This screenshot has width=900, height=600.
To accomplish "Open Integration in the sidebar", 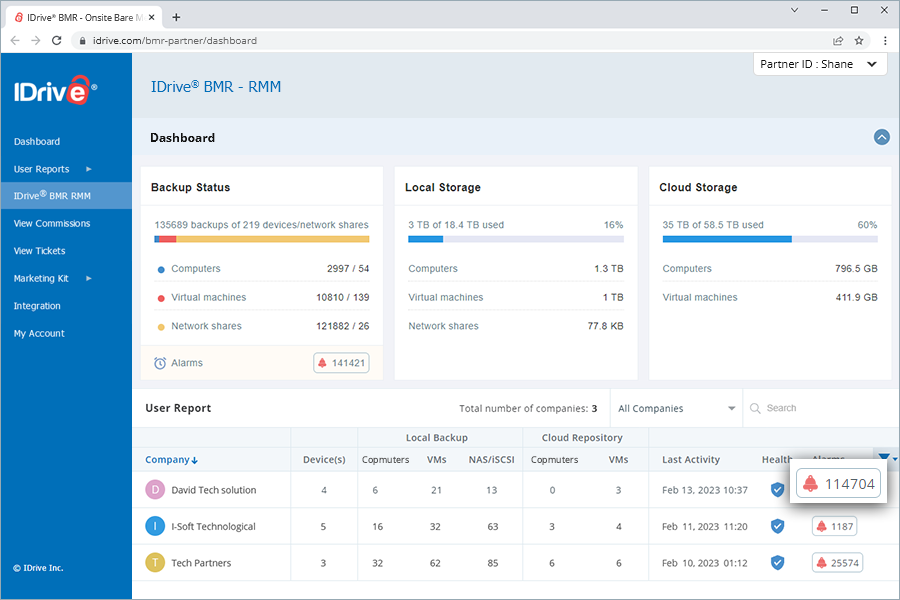I will [x=37, y=306].
